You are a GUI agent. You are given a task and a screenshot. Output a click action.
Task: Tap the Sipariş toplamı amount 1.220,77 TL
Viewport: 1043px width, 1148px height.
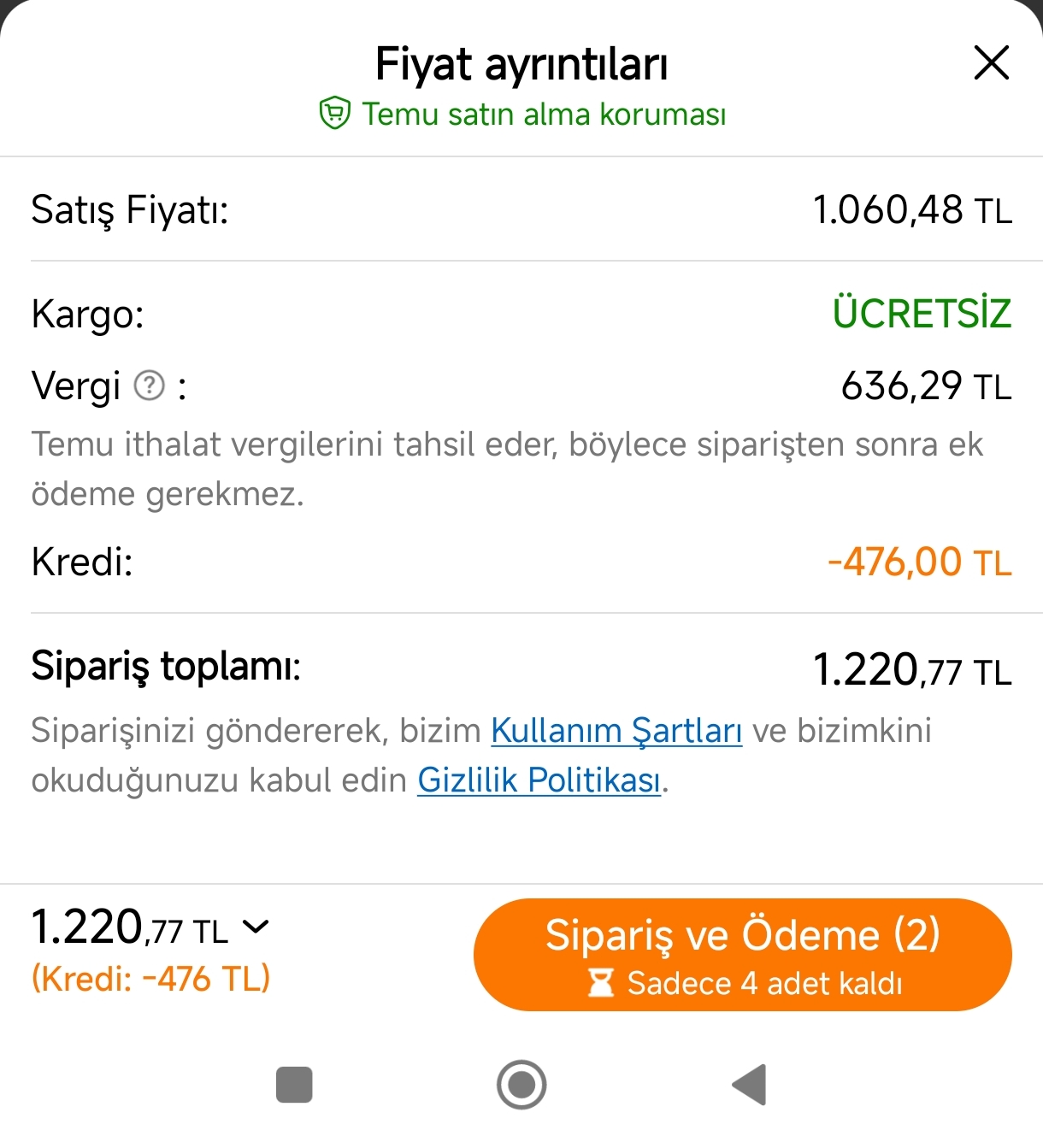912,669
